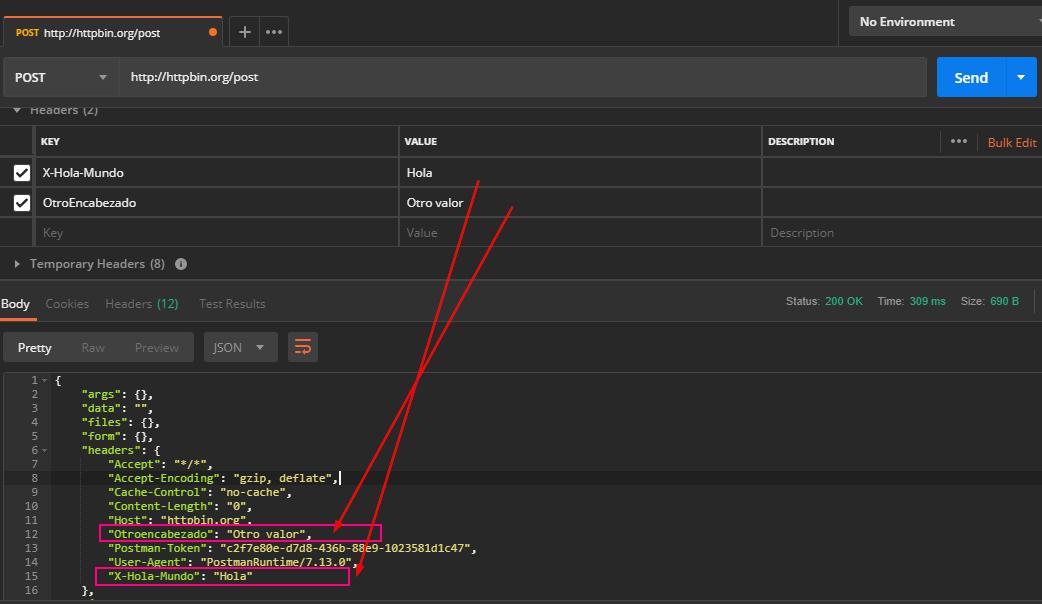Click the 200 OK status text
Image resolution: width=1042 pixels, height=604 pixels.
coord(843,301)
